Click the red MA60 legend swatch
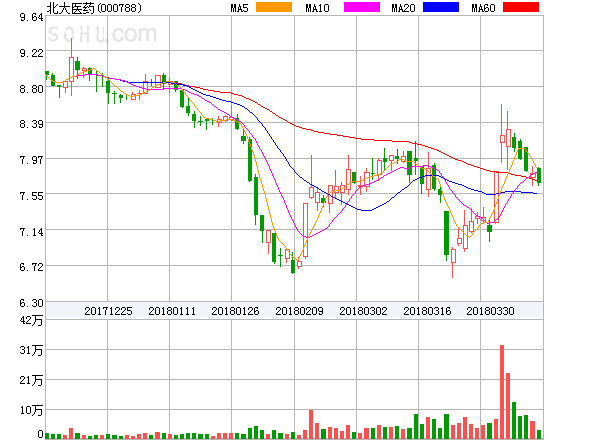The image size is (600, 440). click(521, 7)
